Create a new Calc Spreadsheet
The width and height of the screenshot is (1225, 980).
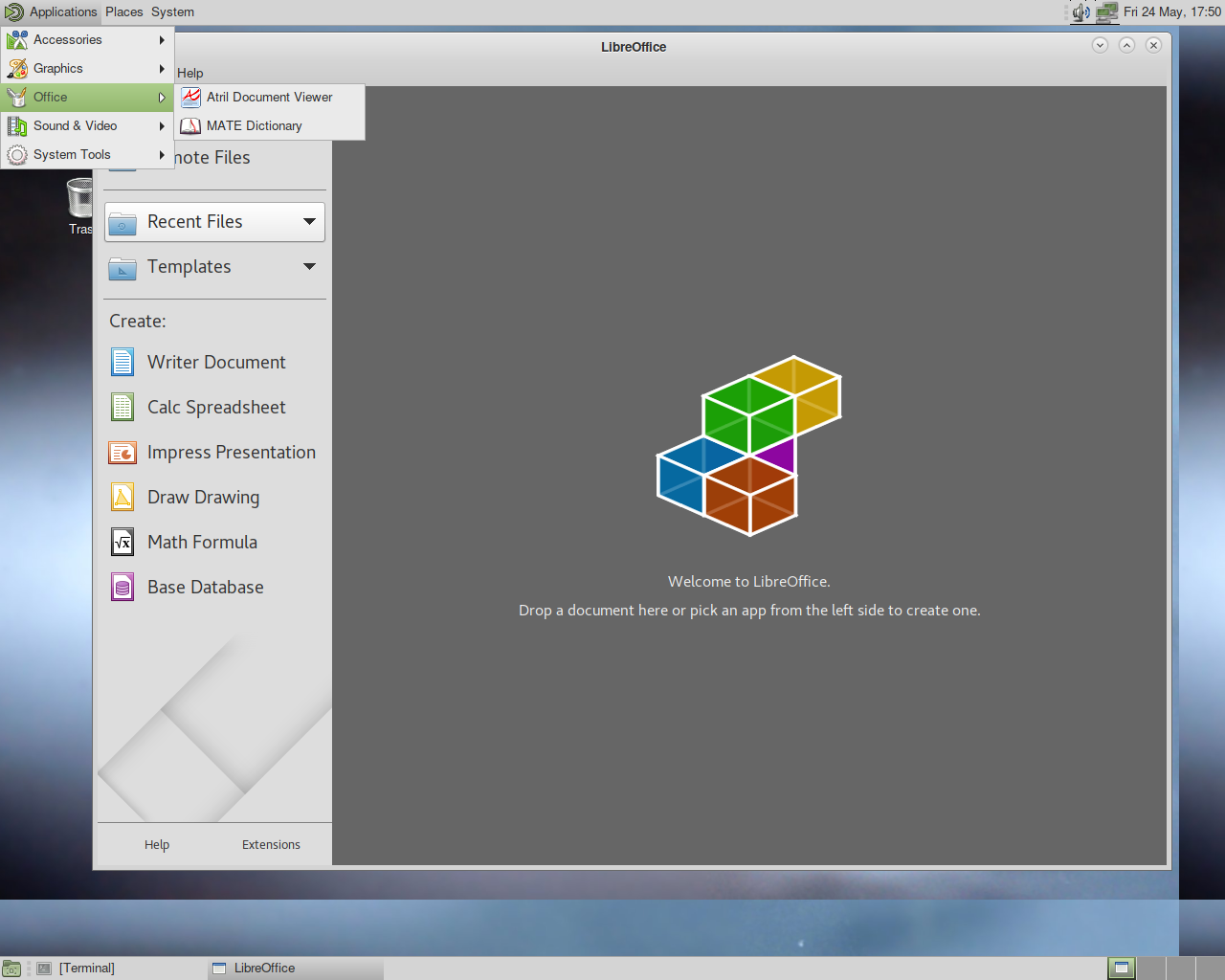pos(216,407)
